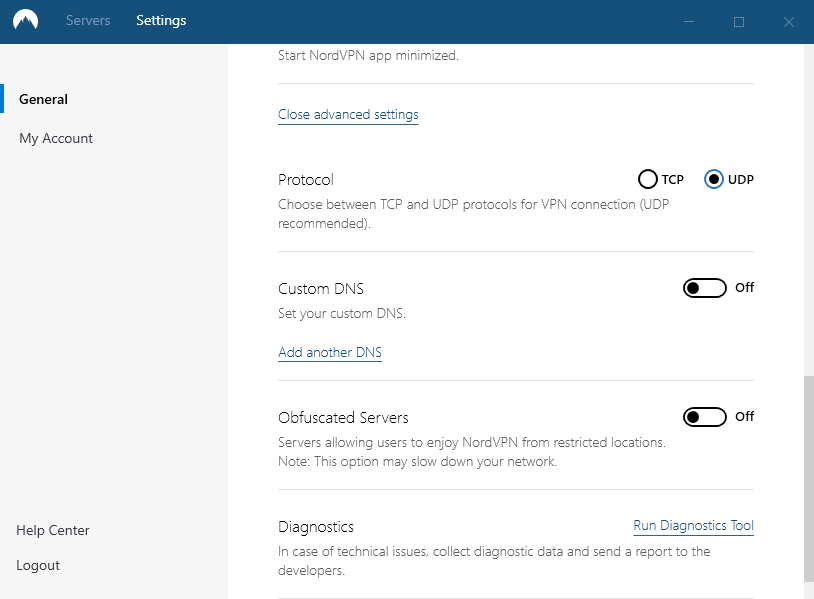Image resolution: width=814 pixels, height=599 pixels.
Task: Choose the UDP protocol radio button
Action: point(714,180)
